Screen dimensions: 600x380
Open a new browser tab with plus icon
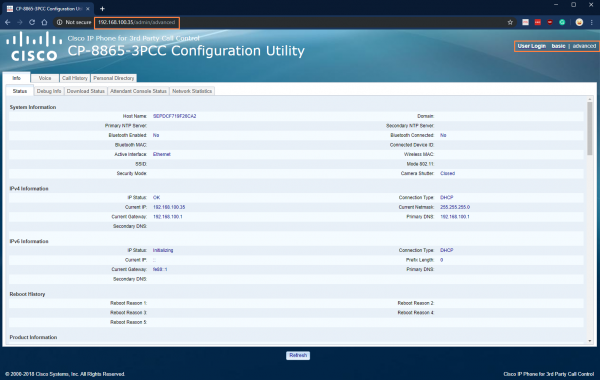tap(102, 8)
